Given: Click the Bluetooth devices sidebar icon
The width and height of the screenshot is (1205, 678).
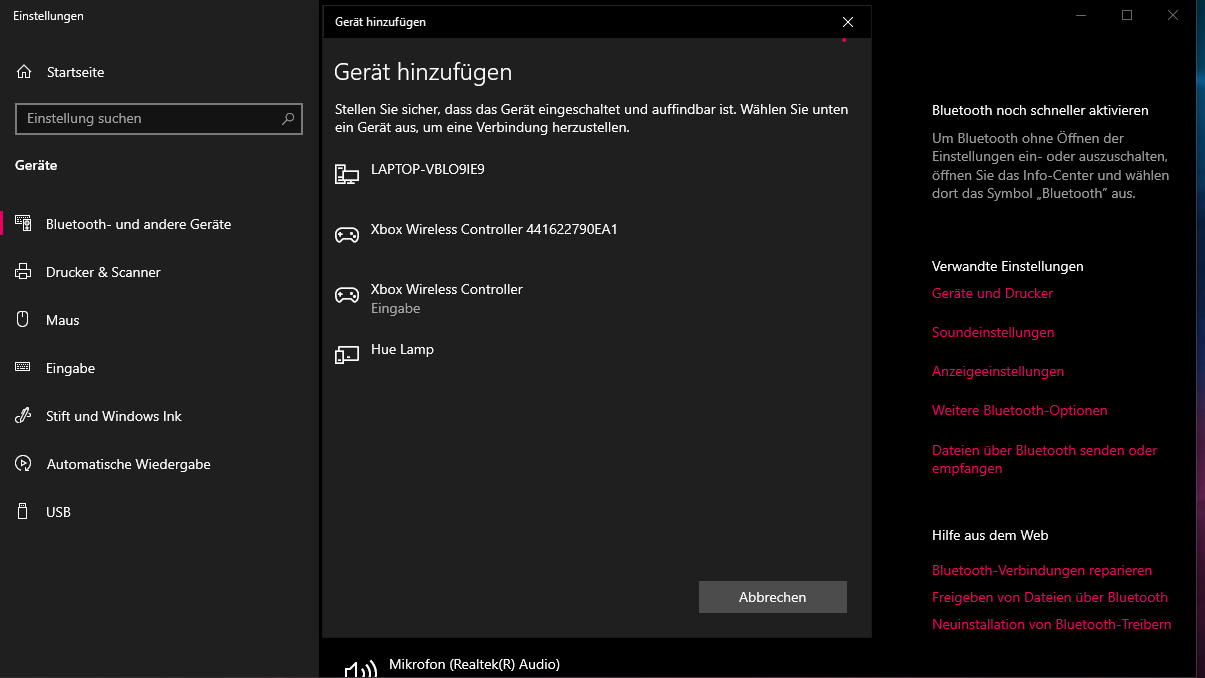Looking at the screenshot, I should pos(23,224).
